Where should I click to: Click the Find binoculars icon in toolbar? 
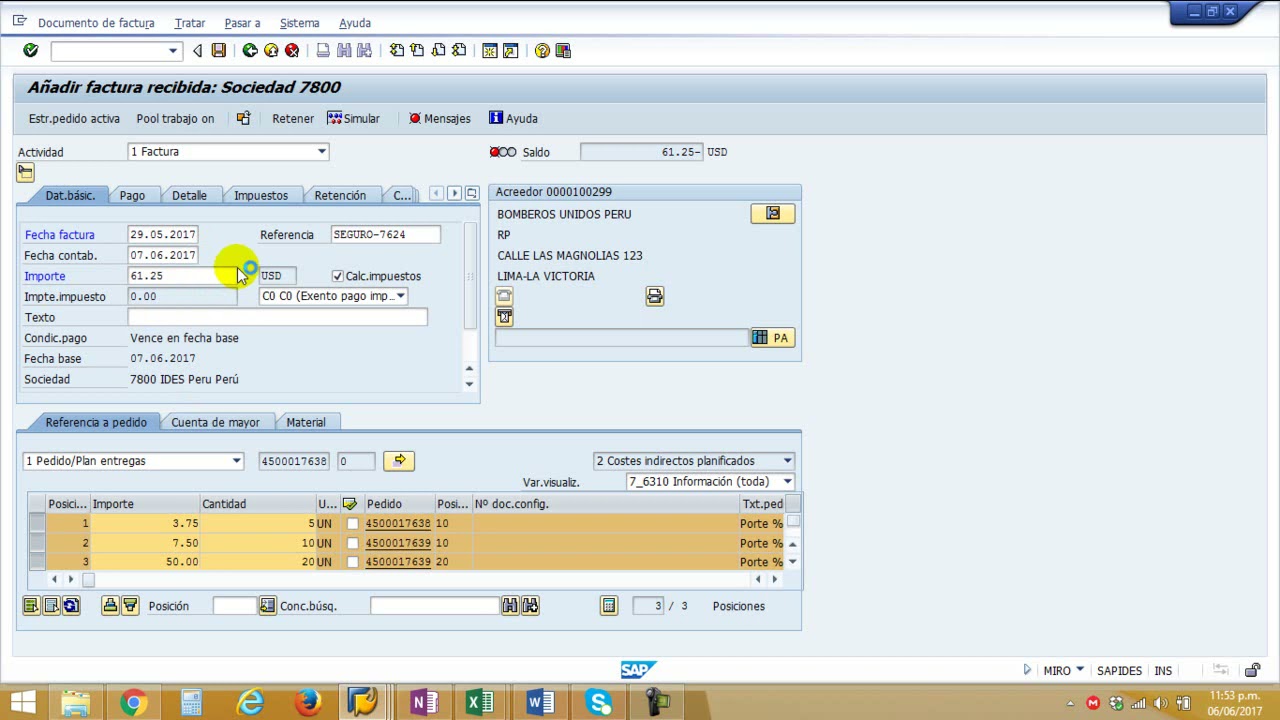pos(344,50)
